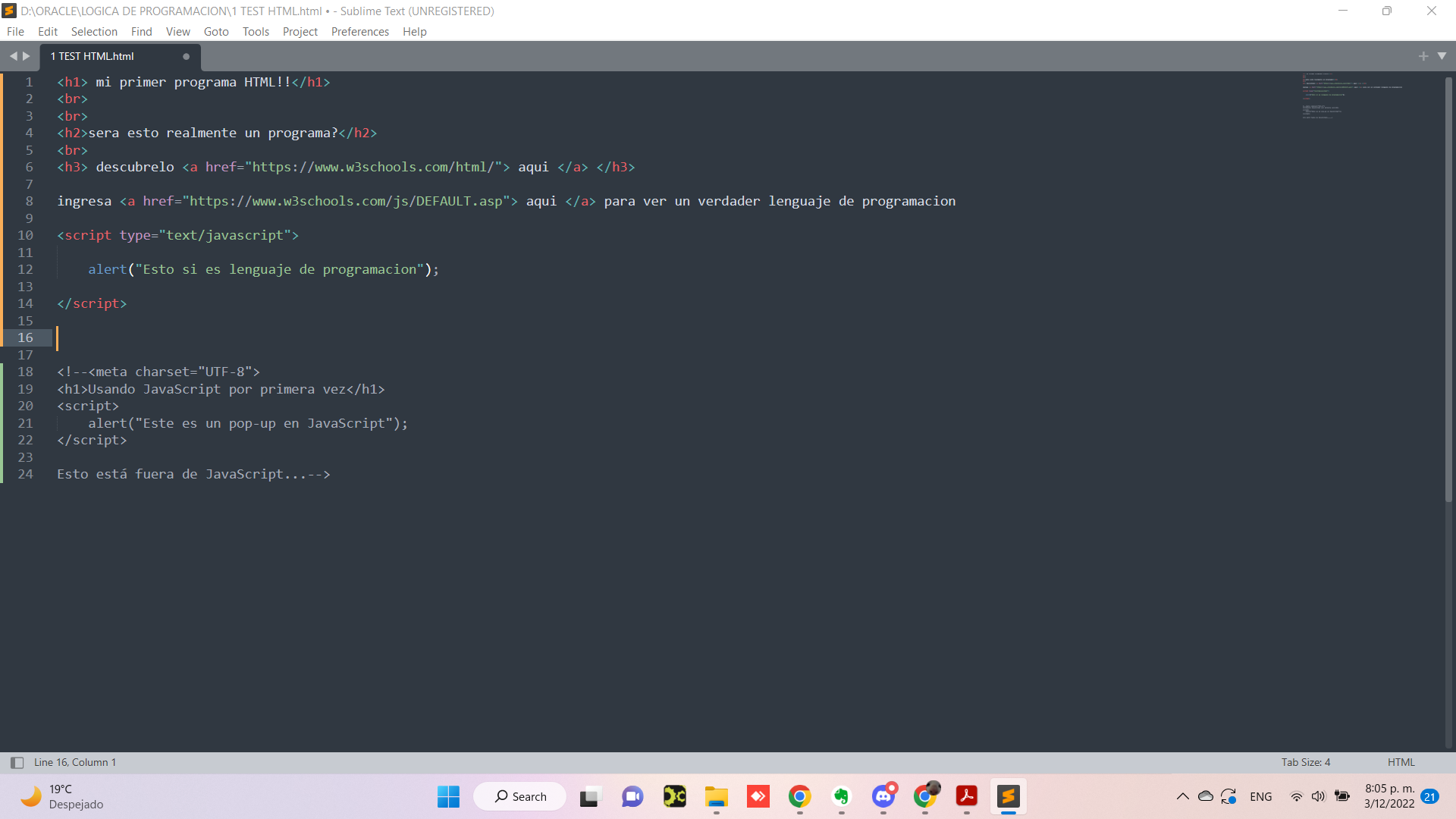Open the Selection menu
The image size is (1456, 819).
[94, 31]
